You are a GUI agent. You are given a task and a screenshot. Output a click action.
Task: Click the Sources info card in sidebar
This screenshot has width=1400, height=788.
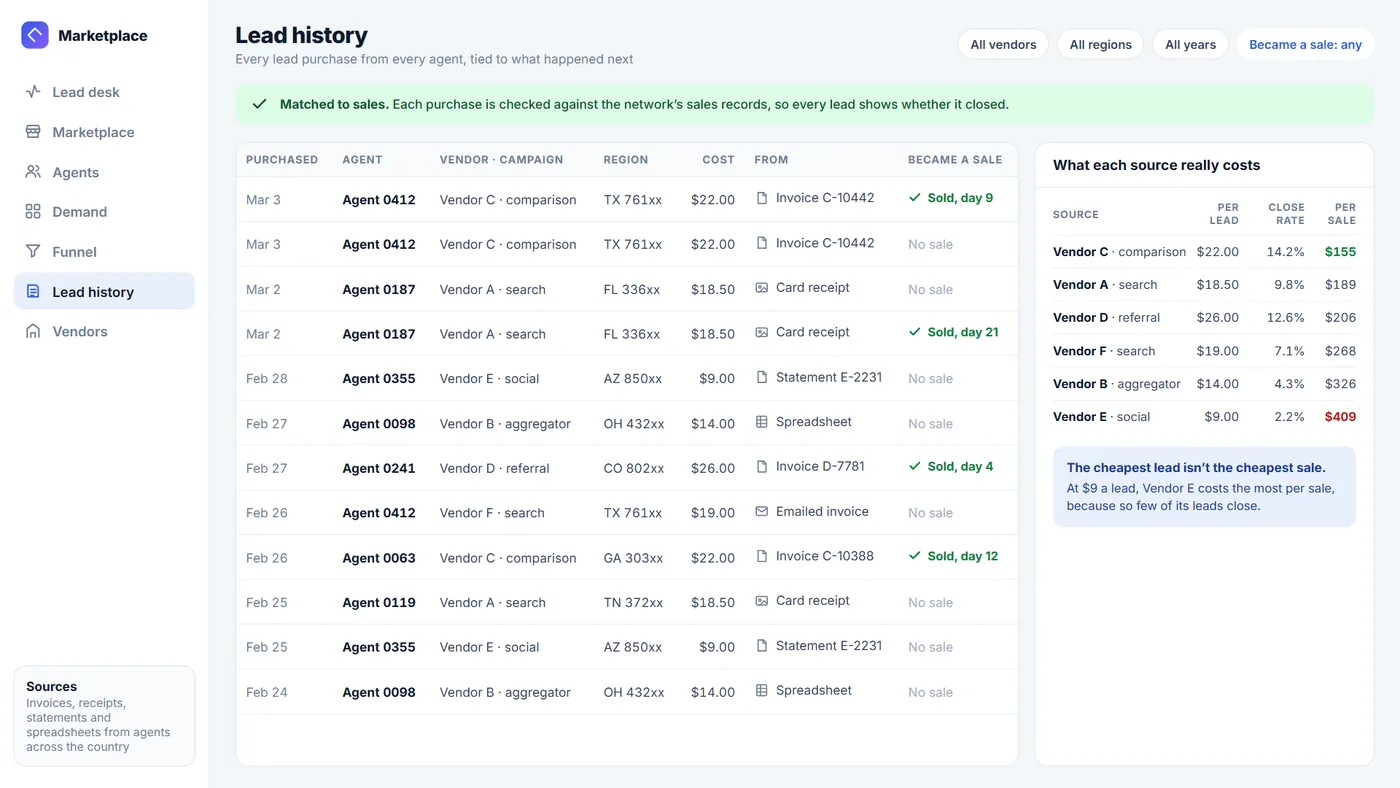click(x=104, y=716)
